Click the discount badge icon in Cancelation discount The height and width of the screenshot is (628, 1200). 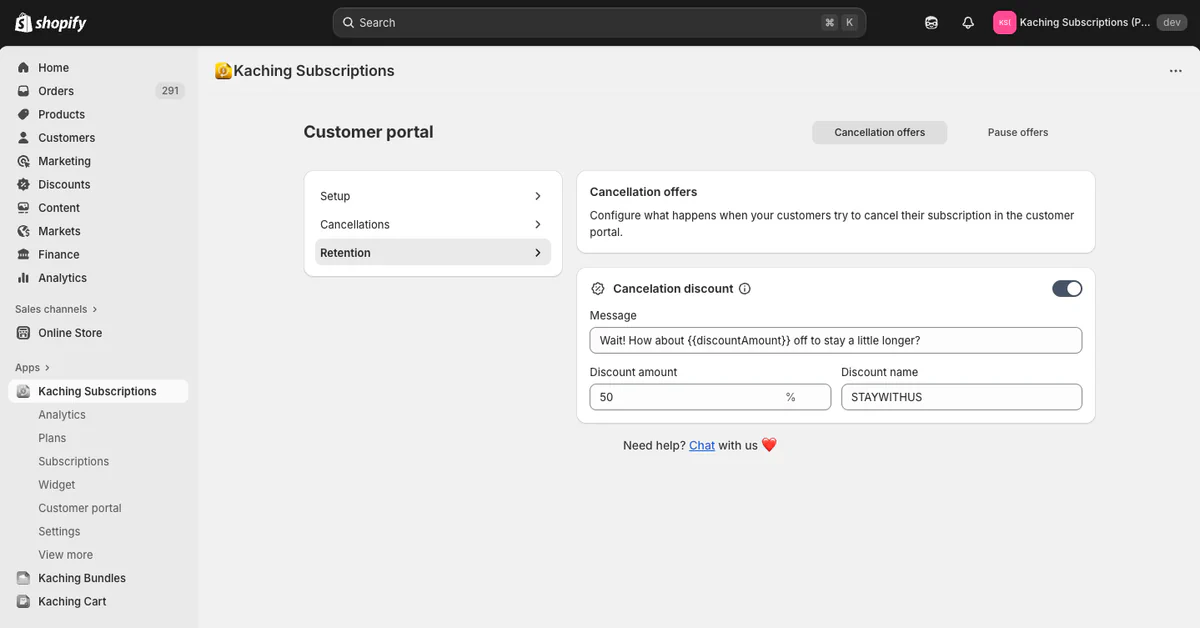click(598, 288)
